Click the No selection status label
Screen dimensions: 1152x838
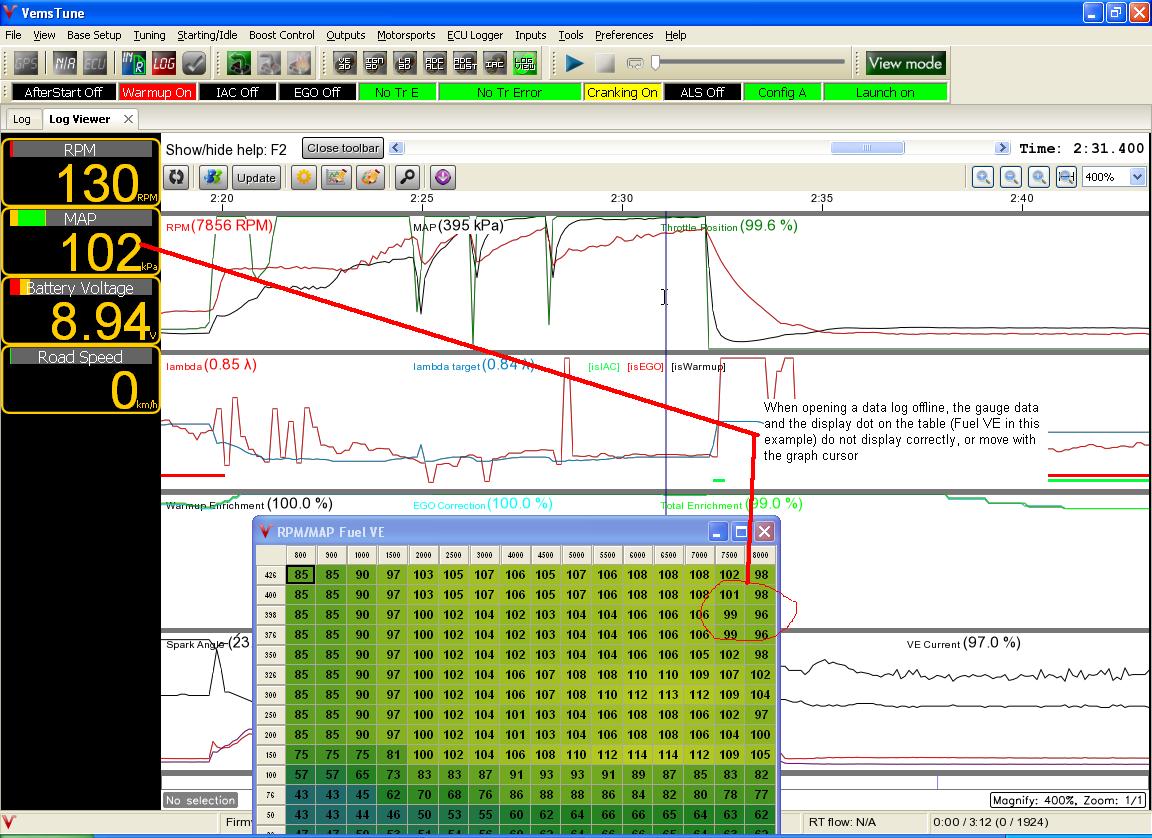[x=201, y=801]
